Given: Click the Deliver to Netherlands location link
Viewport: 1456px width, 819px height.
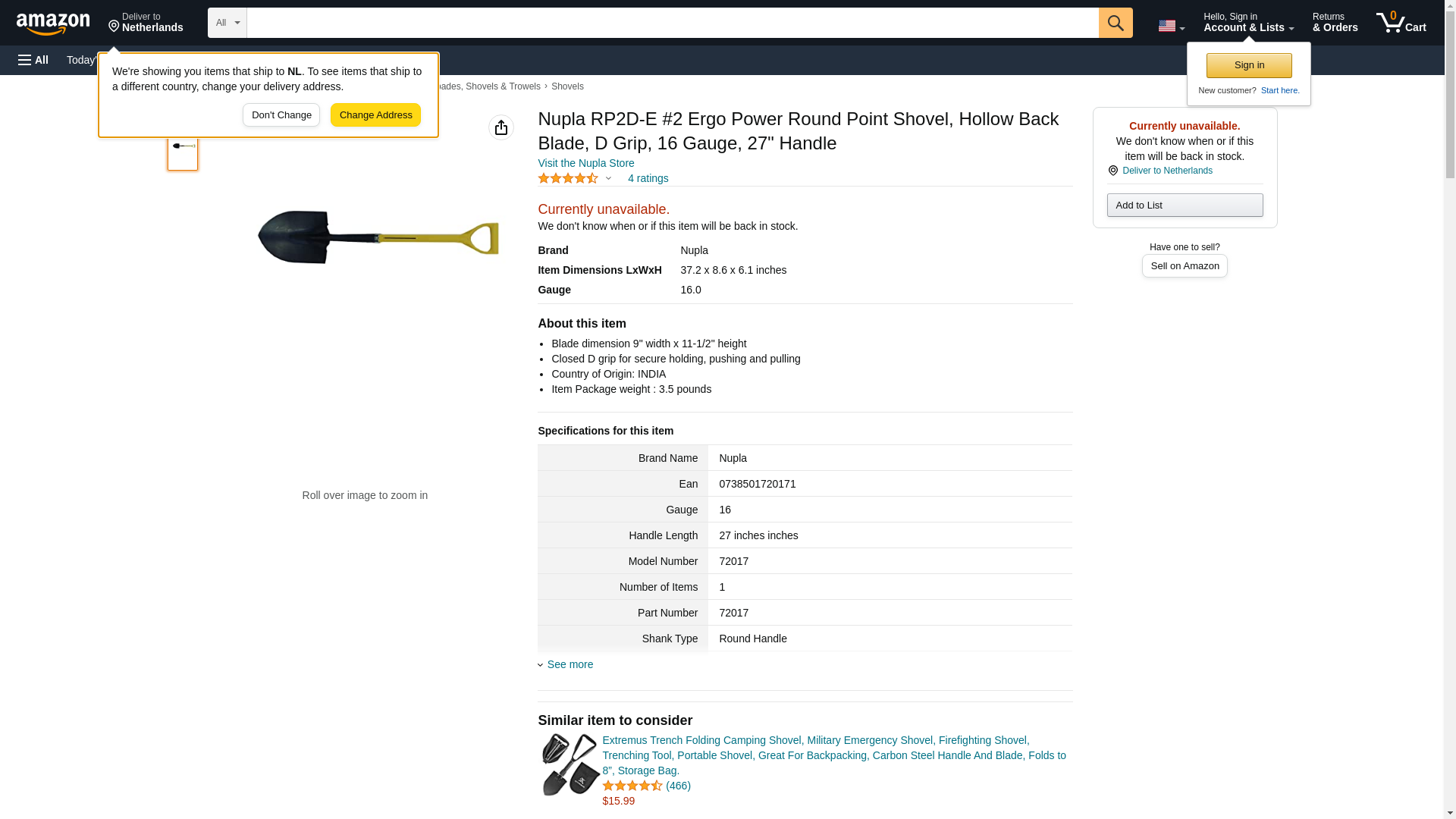Looking at the screenshot, I should (x=146, y=23).
